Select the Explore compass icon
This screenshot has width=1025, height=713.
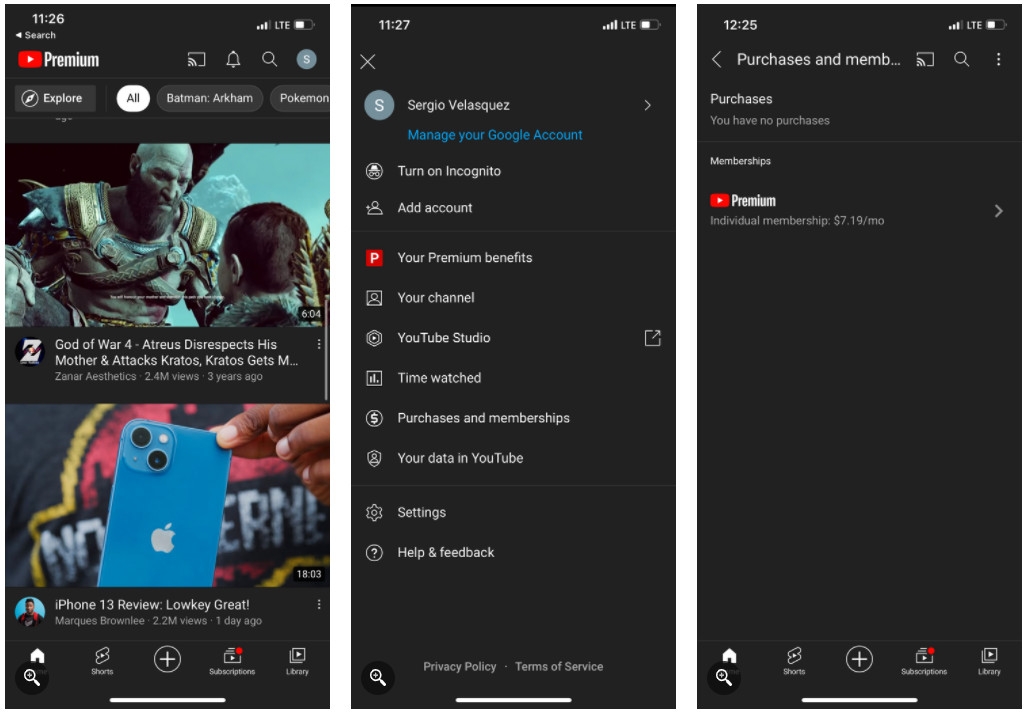pos(55,97)
